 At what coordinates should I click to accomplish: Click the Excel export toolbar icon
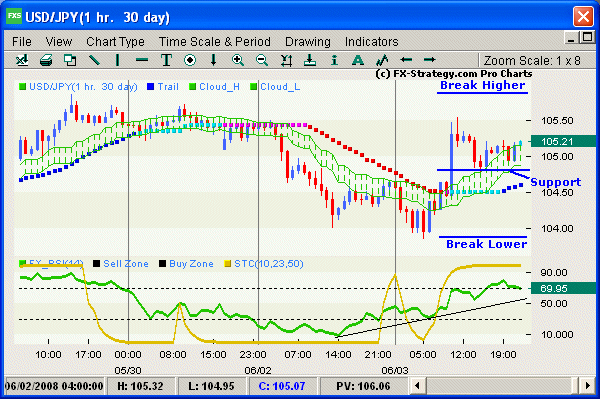click(22, 60)
